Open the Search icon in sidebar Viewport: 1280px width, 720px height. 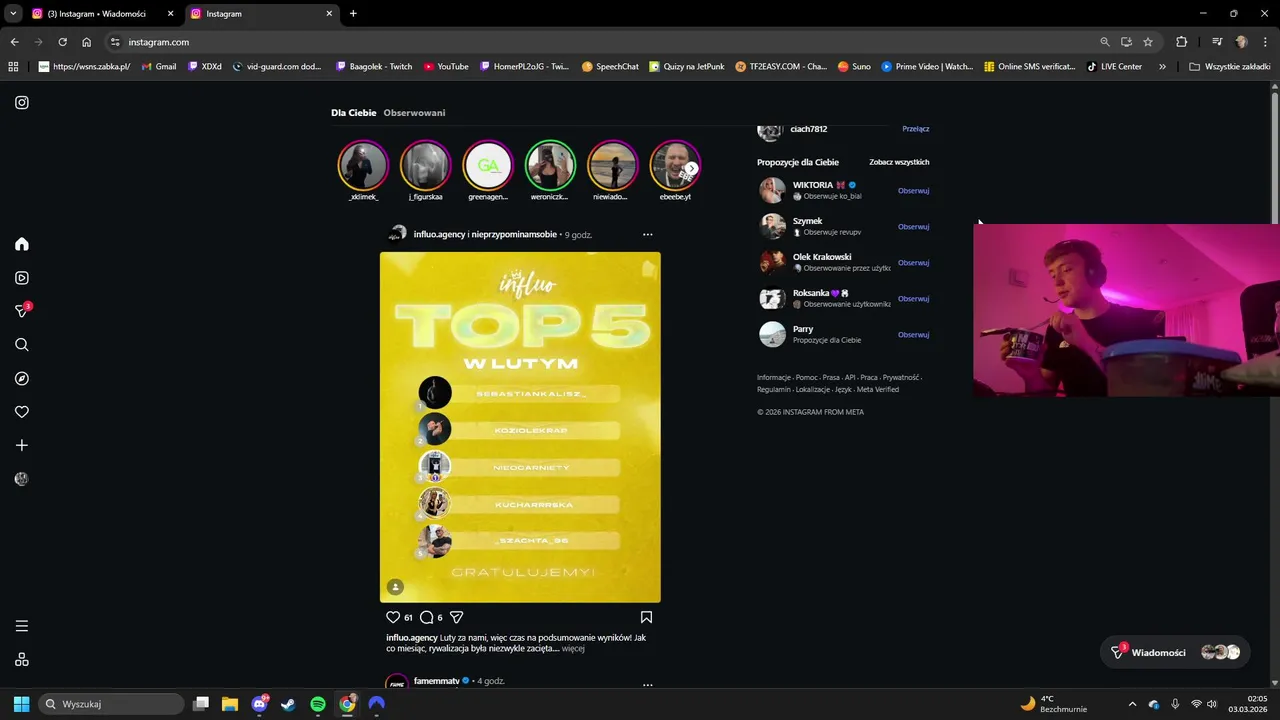click(x=22, y=345)
